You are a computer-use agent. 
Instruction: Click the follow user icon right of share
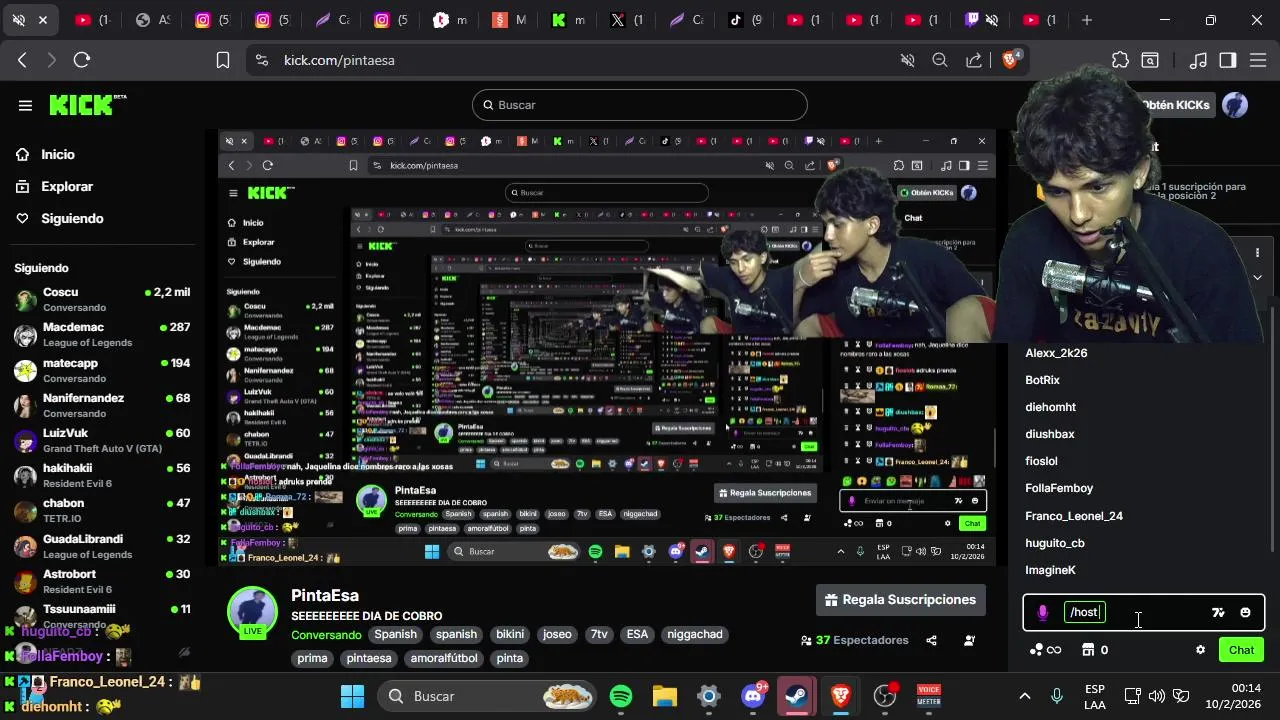coord(969,640)
